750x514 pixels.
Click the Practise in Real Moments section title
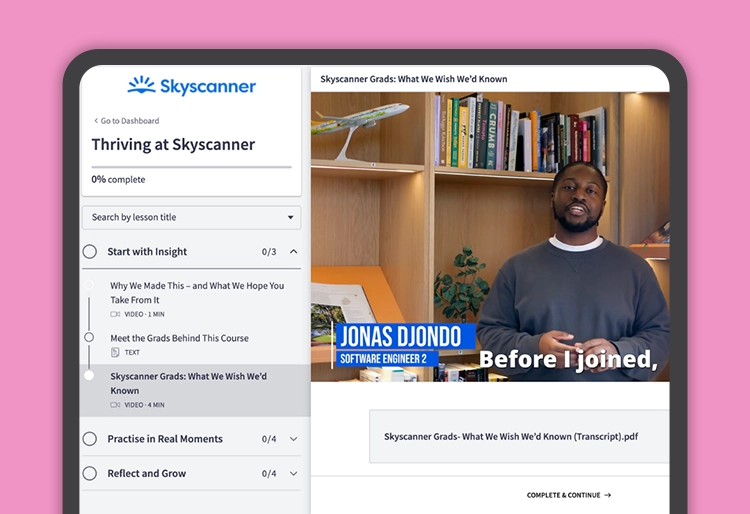[165, 439]
